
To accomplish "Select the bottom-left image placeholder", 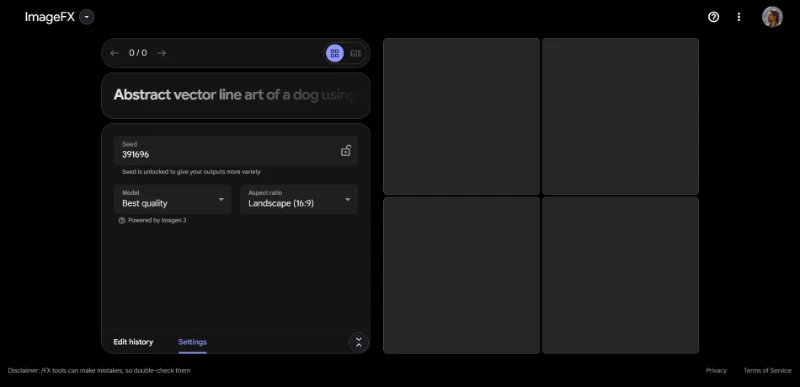I will pos(461,275).
